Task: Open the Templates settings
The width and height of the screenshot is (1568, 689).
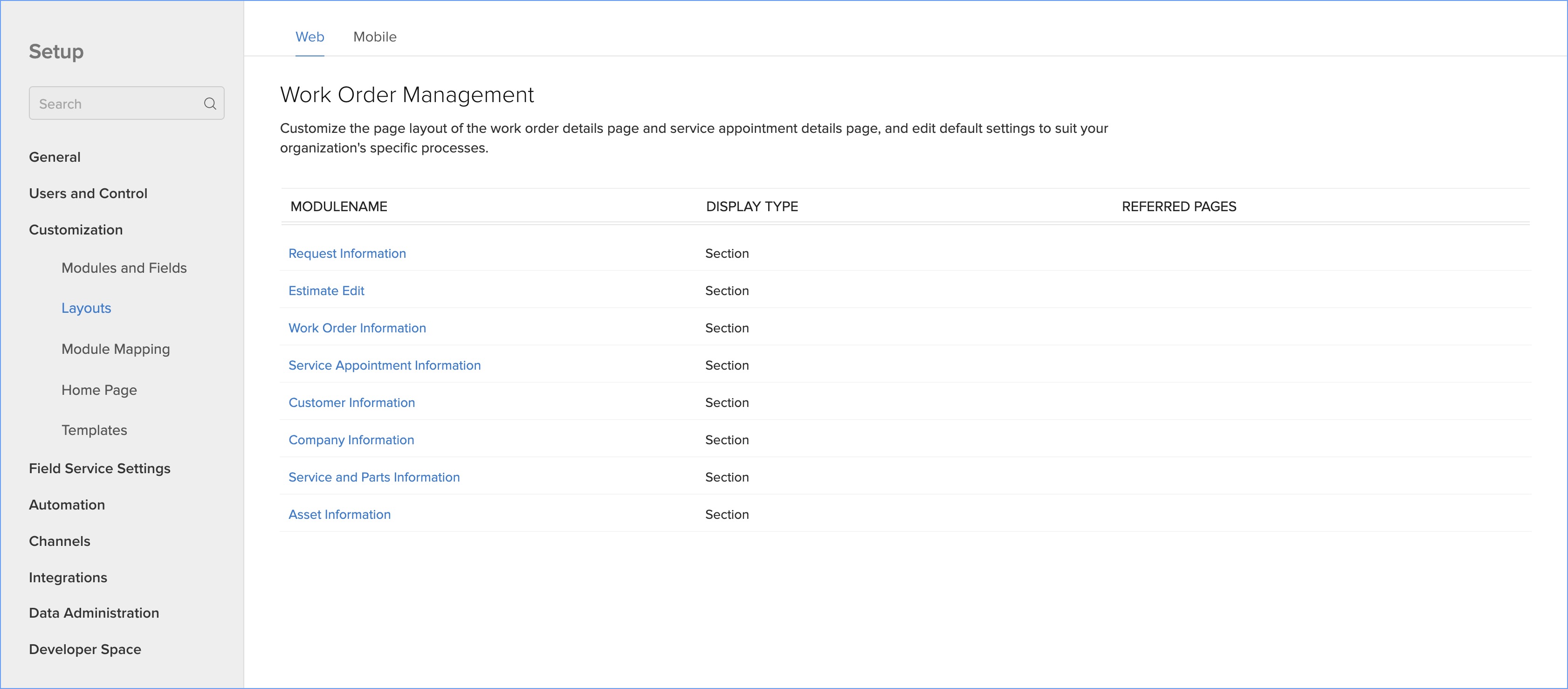Action: pos(94,430)
